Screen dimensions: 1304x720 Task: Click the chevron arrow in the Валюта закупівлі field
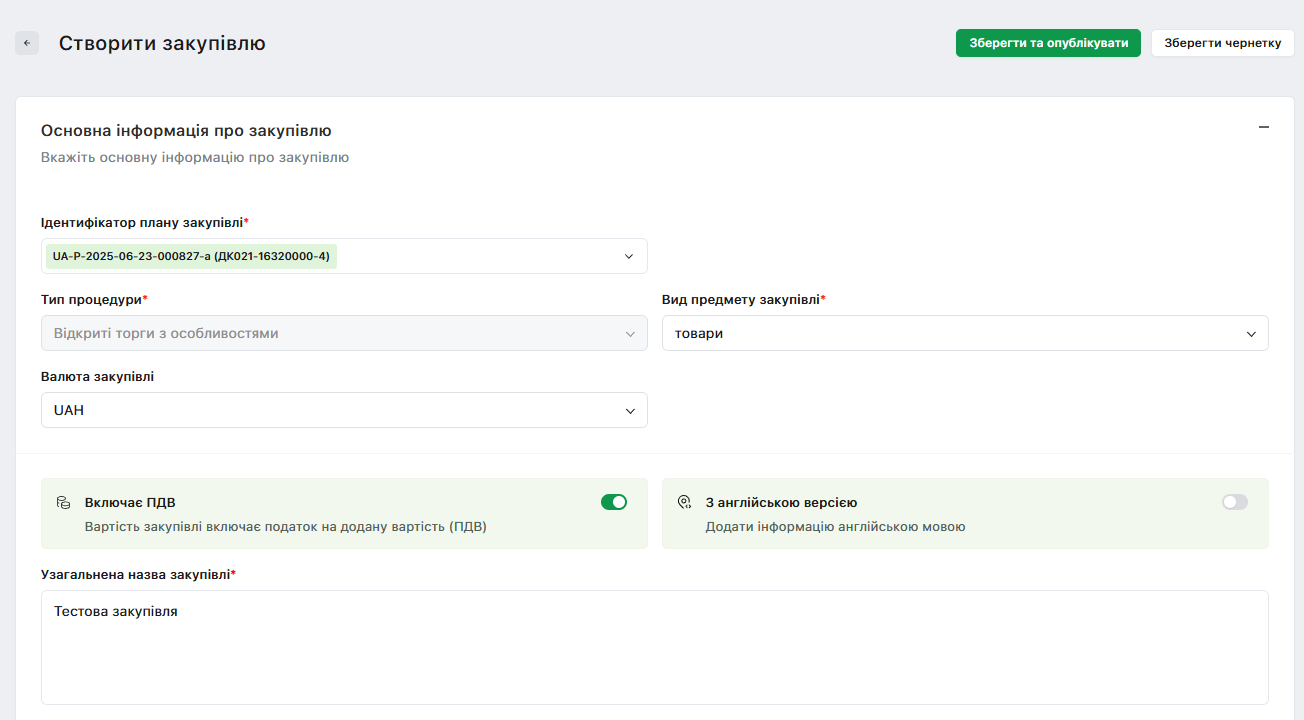(x=630, y=411)
